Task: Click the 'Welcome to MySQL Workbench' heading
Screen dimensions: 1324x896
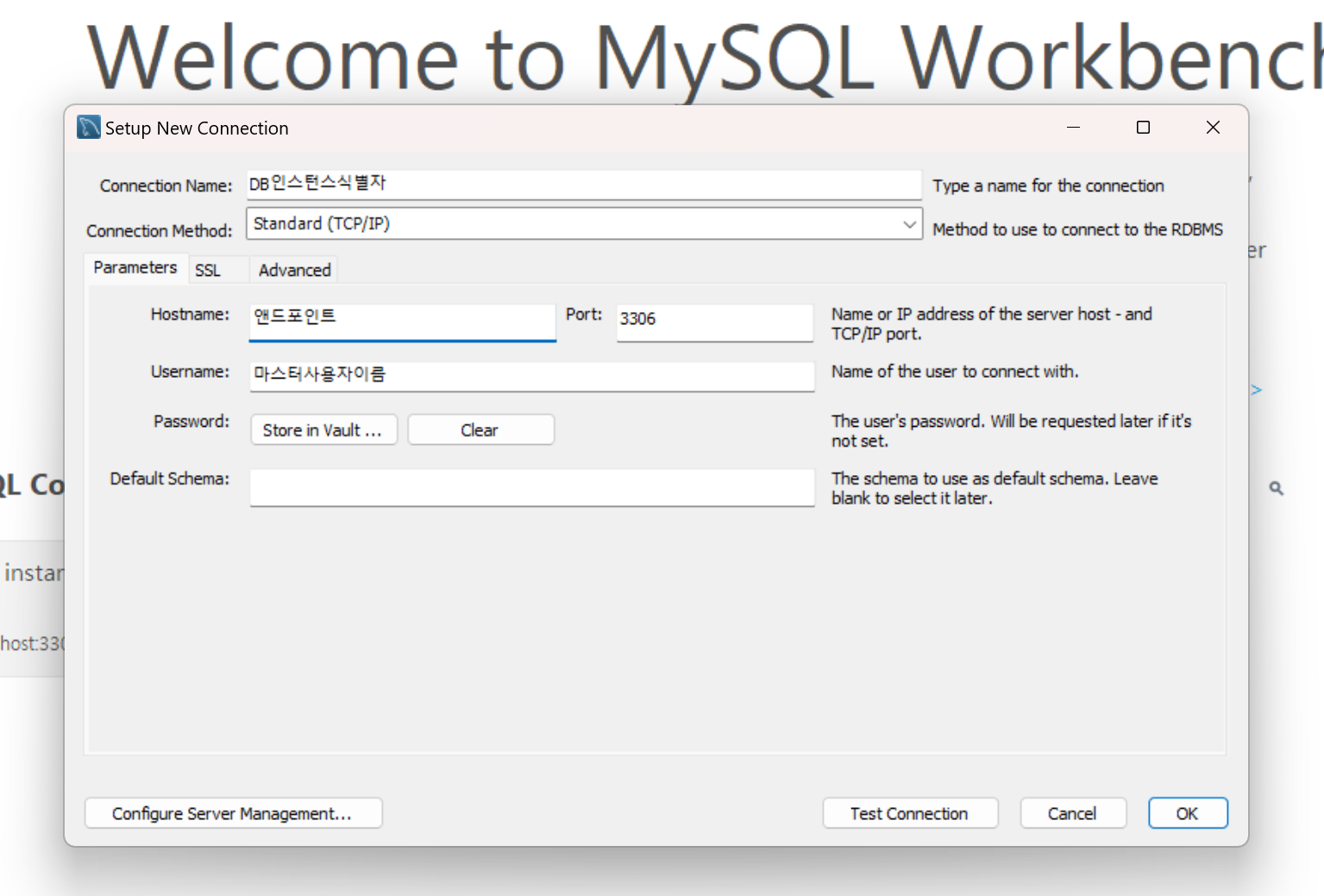Action: coord(705,59)
